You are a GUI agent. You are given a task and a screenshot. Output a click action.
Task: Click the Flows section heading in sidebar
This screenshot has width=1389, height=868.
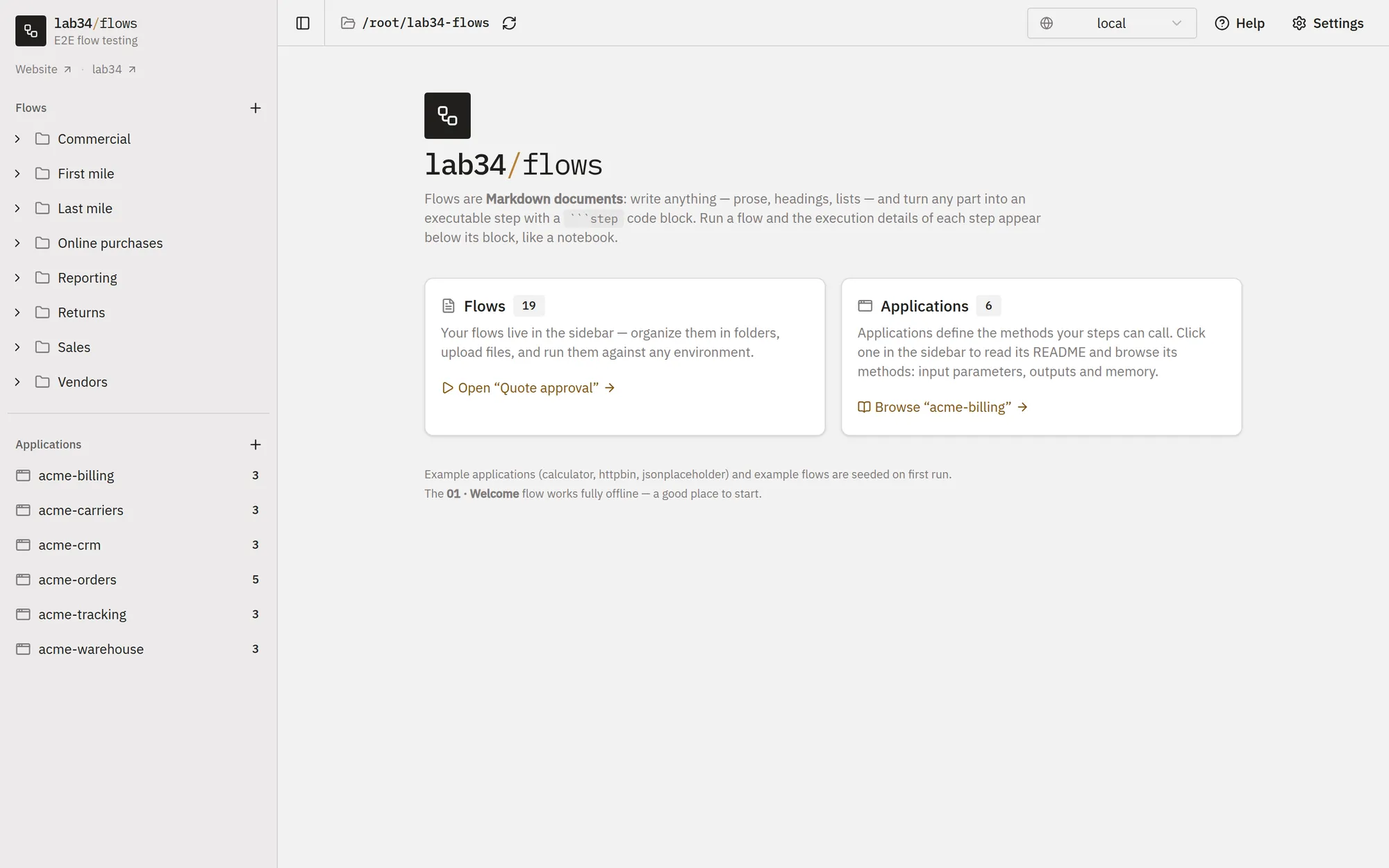point(31,108)
